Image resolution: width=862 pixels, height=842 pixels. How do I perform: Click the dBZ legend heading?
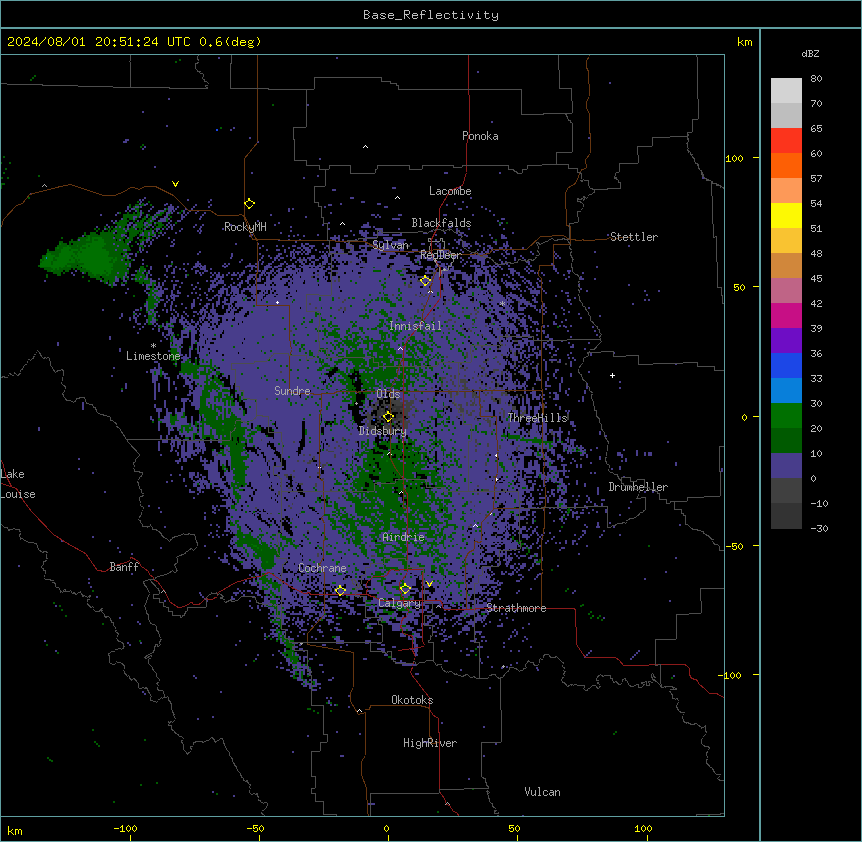click(810, 53)
